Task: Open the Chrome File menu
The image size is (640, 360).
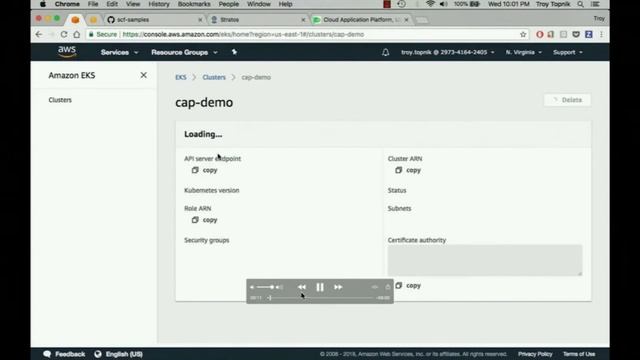Action: [x=93, y=4]
